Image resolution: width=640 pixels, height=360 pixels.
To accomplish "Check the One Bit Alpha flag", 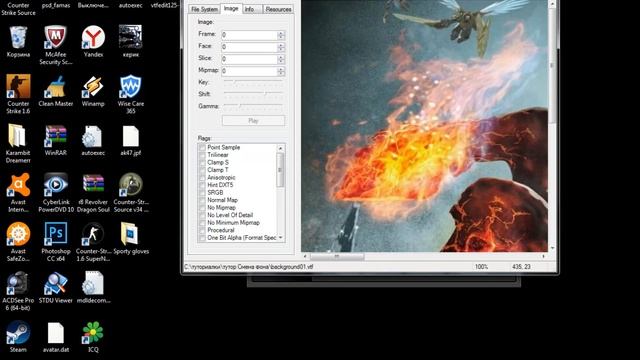I will (202, 238).
